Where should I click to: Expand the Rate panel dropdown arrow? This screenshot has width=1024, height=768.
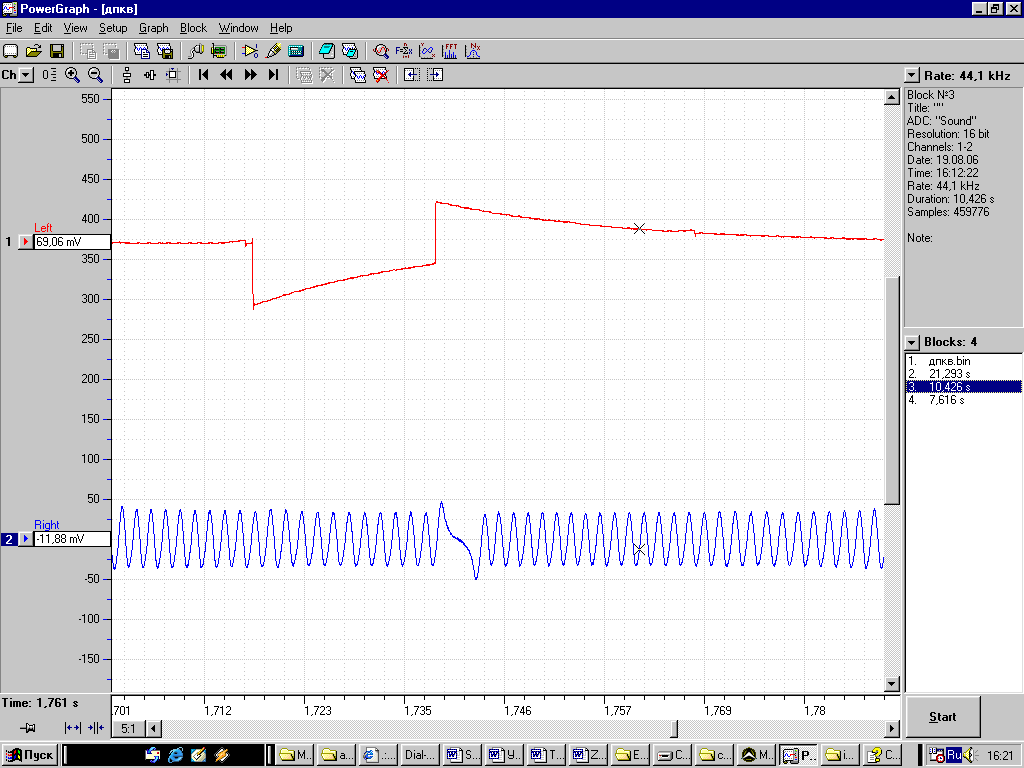point(912,76)
